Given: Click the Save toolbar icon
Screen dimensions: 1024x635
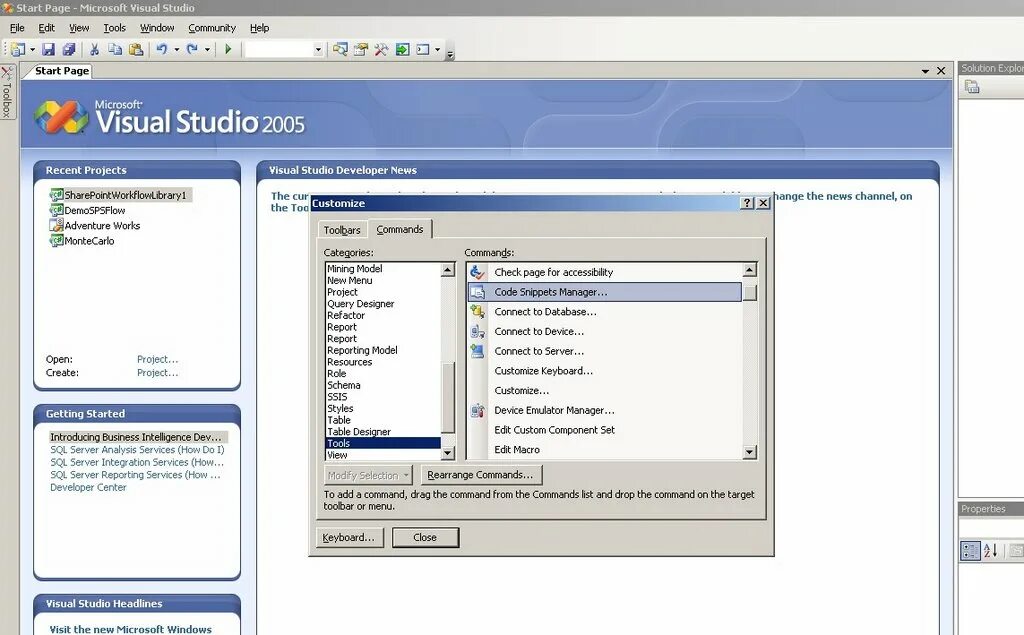Looking at the screenshot, I should tap(48, 49).
